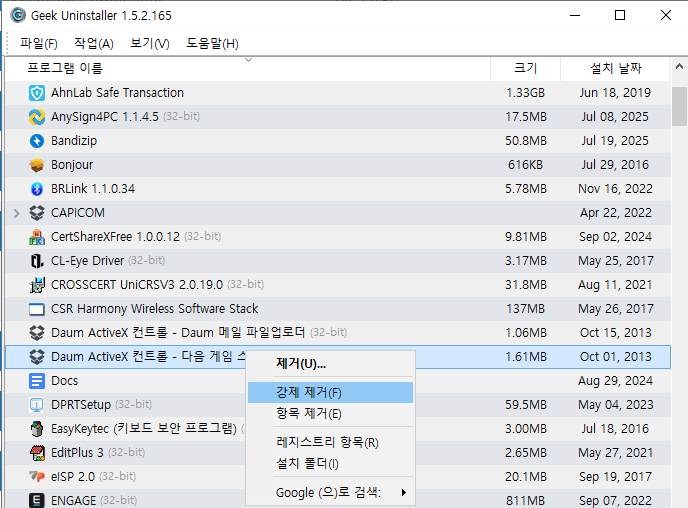
Task: Click the EditPlus 3 icon
Action: pos(37,453)
